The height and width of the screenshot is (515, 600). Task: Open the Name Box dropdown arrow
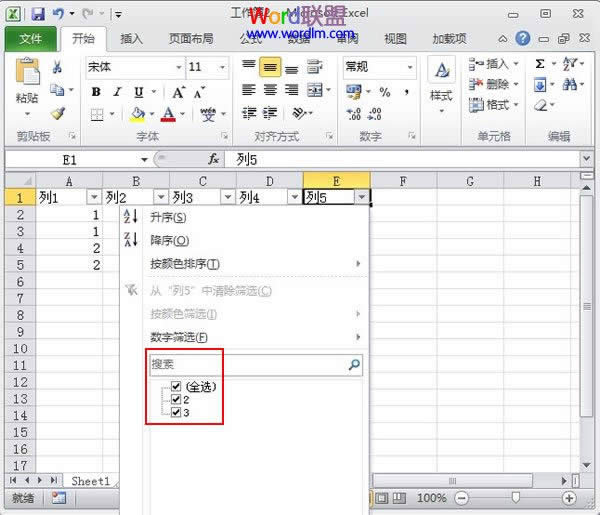[144, 160]
